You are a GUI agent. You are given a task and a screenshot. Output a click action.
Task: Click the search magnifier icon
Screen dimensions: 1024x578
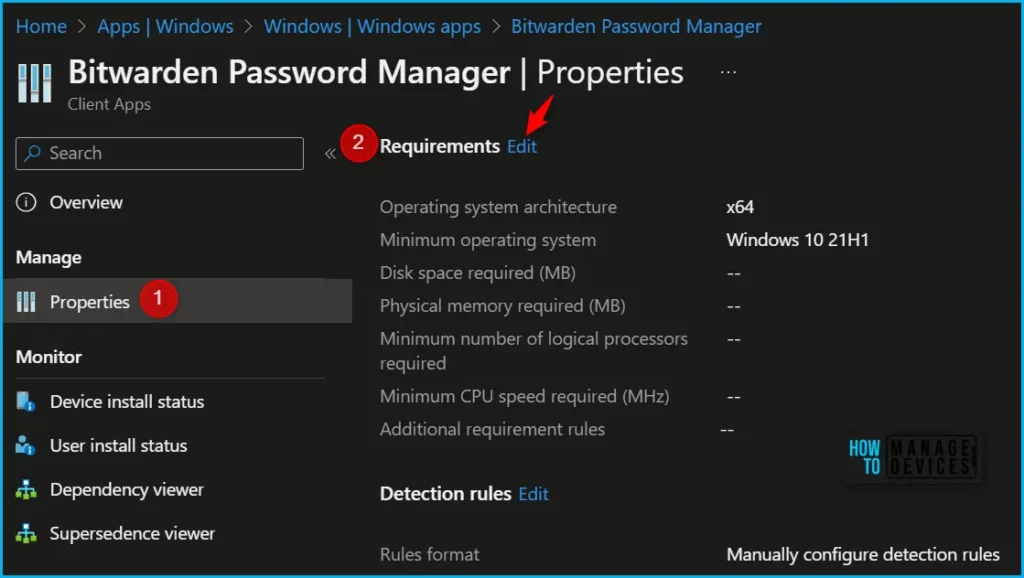click(x=32, y=153)
